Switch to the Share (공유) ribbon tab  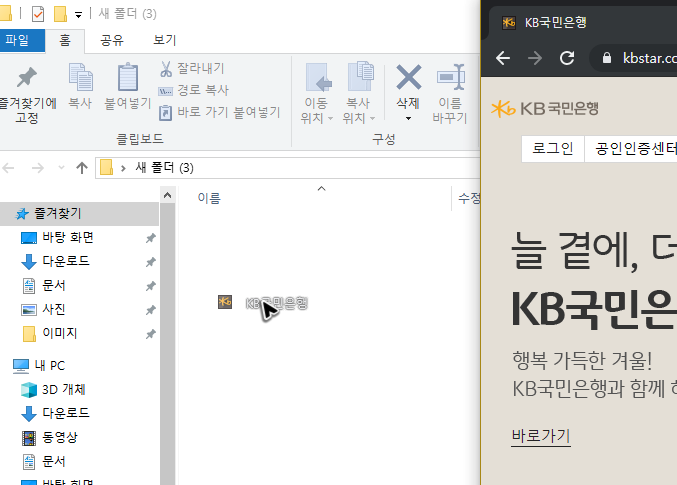(x=112, y=41)
